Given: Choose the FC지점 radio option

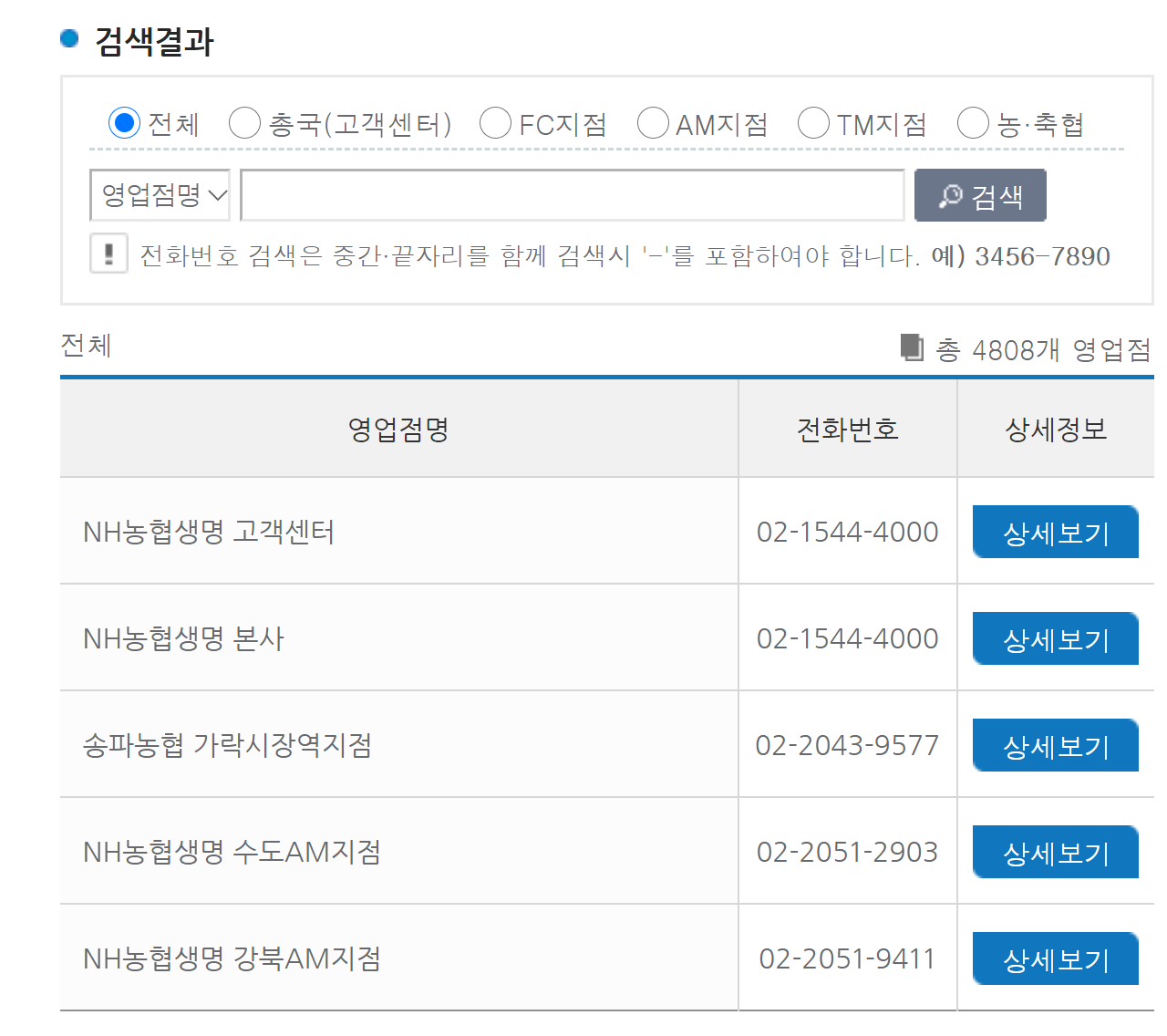Looking at the screenshot, I should point(495,122).
